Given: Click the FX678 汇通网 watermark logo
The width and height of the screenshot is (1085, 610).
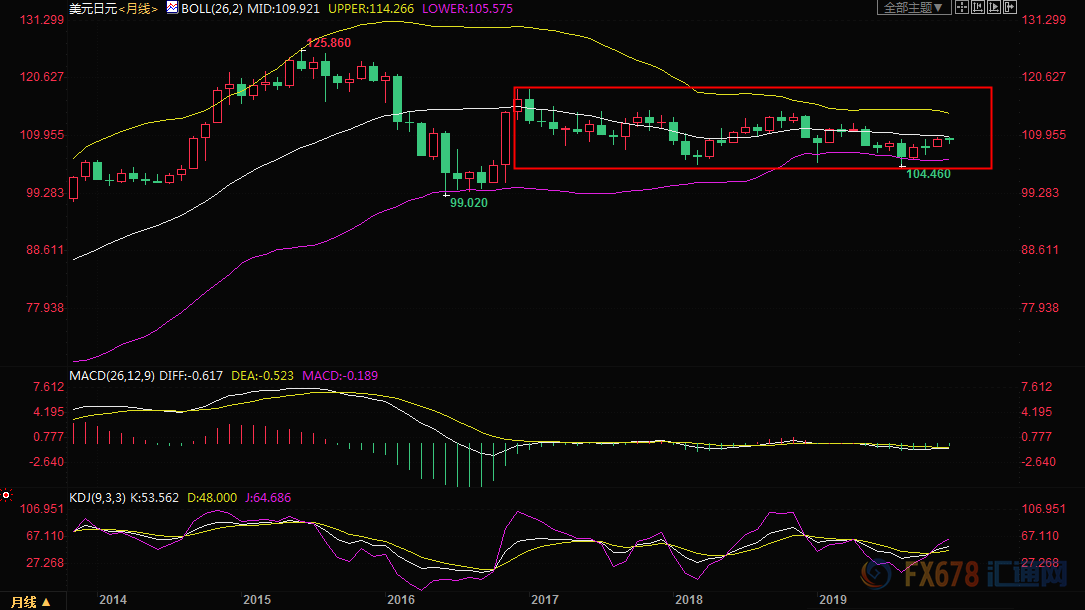Looking at the screenshot, I should pos(970,579).
